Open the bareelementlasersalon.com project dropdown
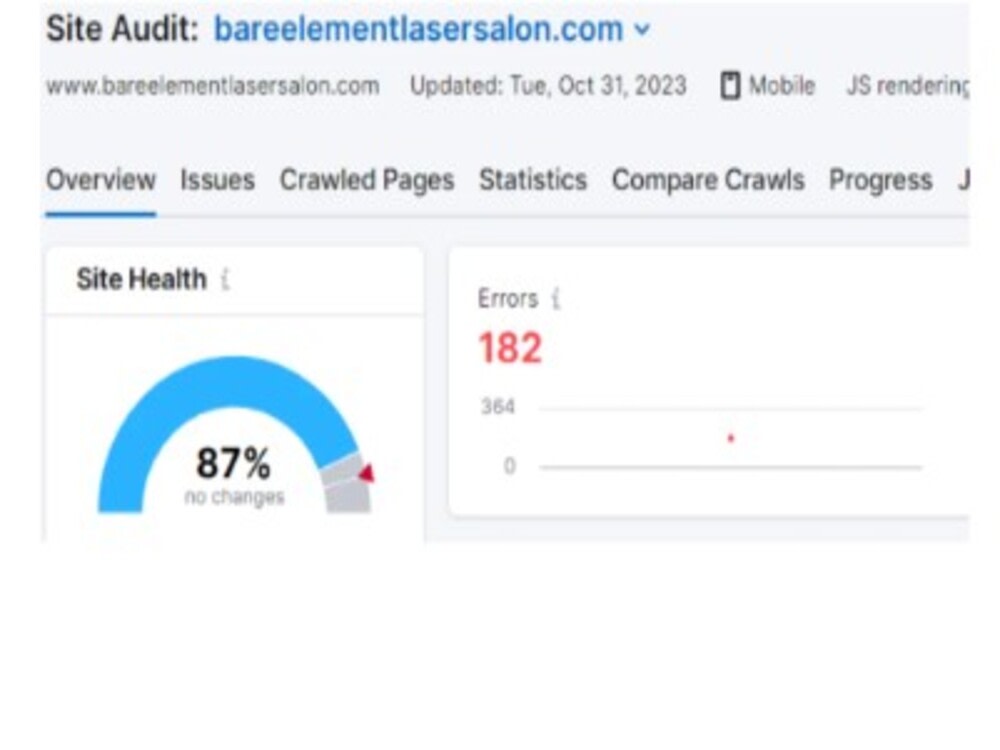This screenshot has width=1000, height=750. pos(432,29)
